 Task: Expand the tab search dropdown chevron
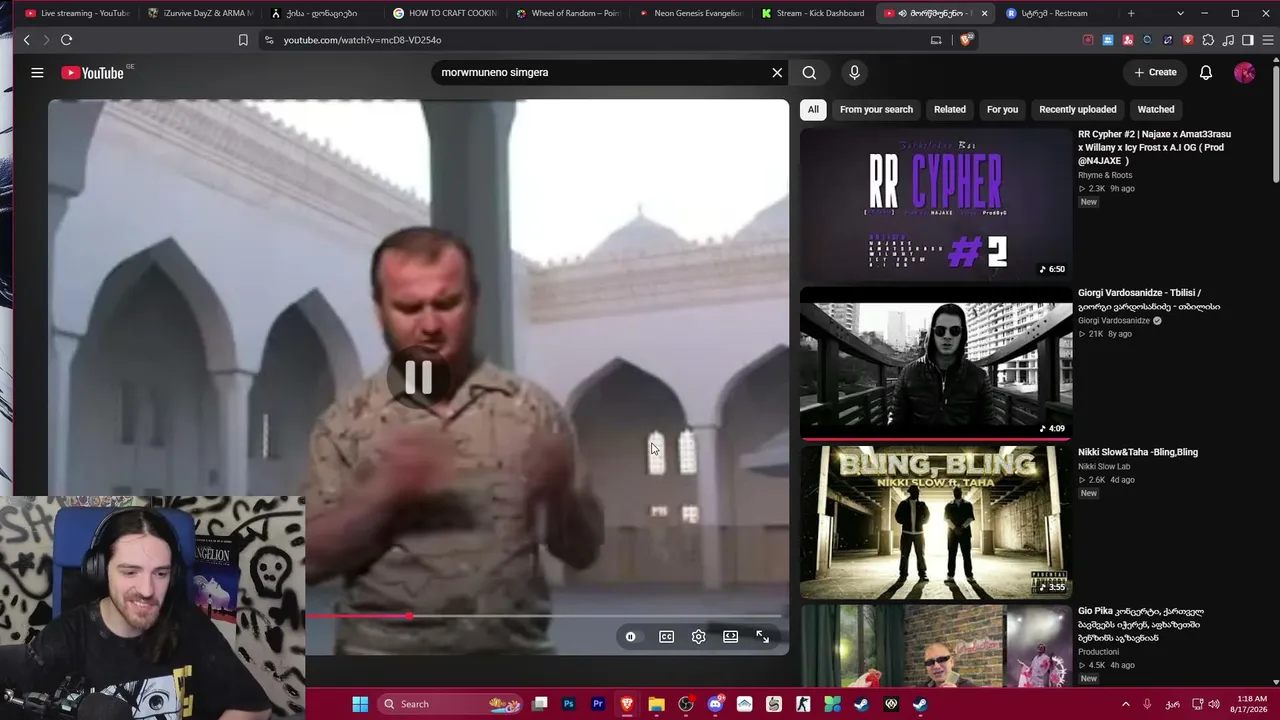tap(1180, 13)
